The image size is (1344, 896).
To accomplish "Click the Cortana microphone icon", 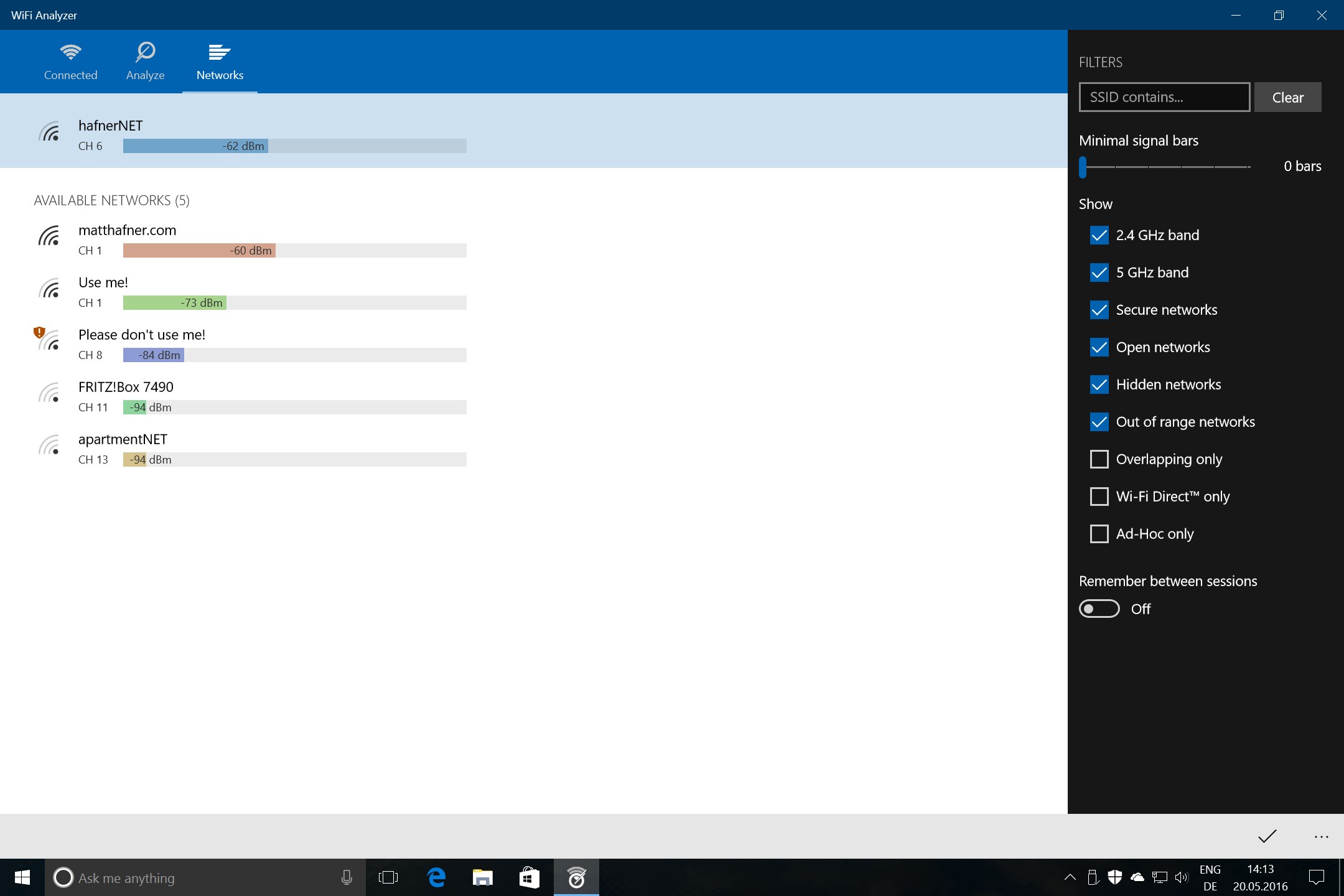I will (x=347, y=878).
